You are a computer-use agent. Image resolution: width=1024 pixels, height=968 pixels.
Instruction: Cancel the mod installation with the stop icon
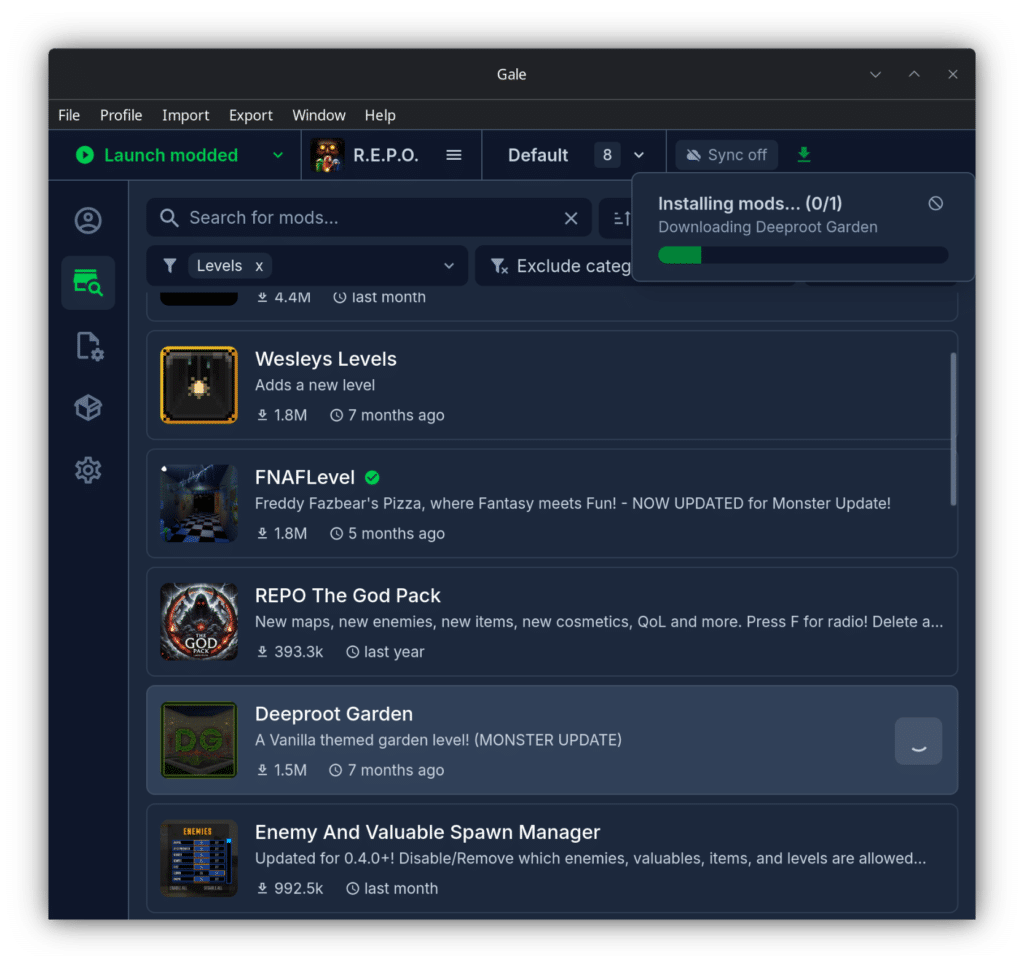[x=936, y=204]
